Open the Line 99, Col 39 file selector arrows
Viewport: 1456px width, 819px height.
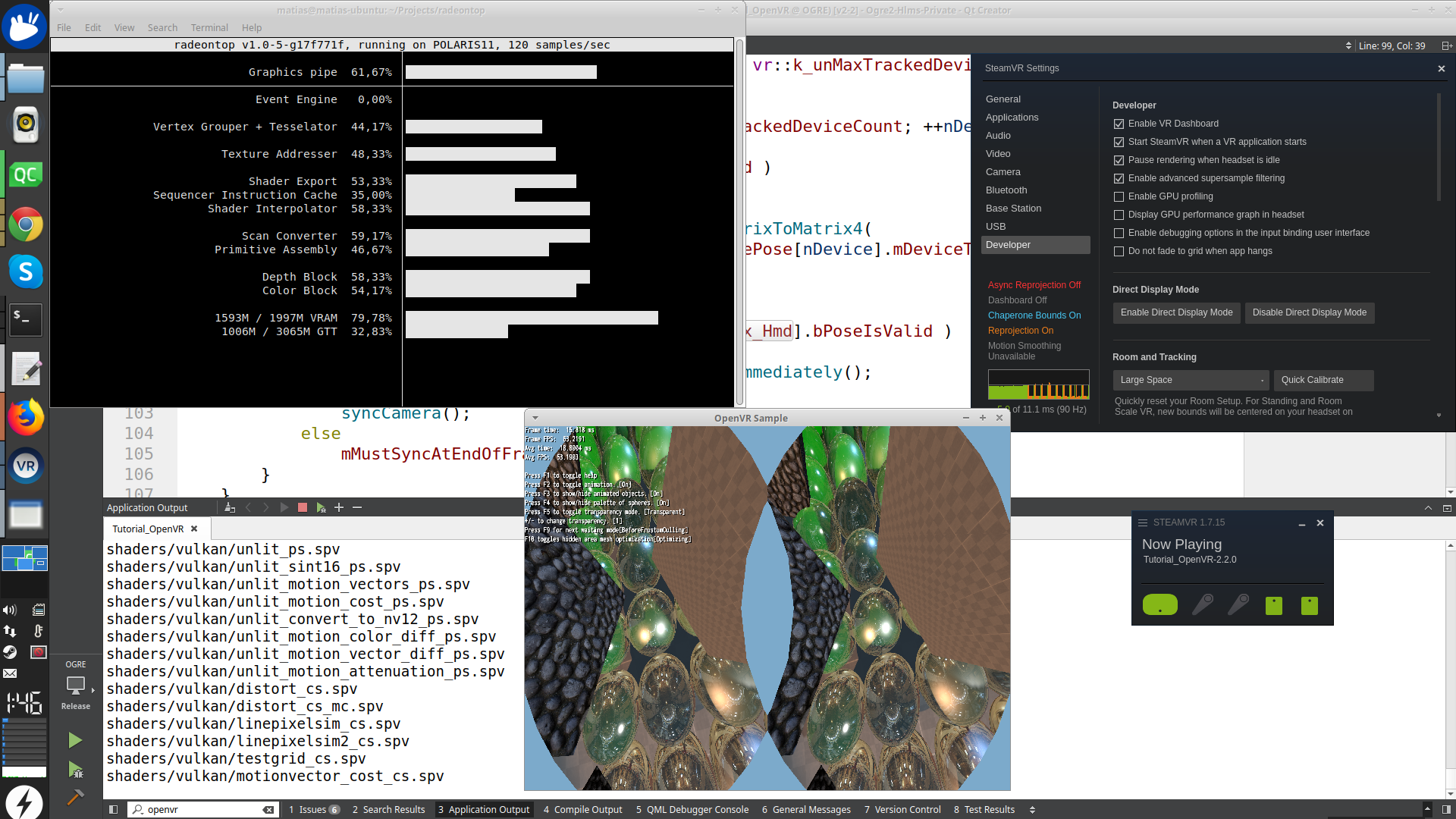[1348, 45]
